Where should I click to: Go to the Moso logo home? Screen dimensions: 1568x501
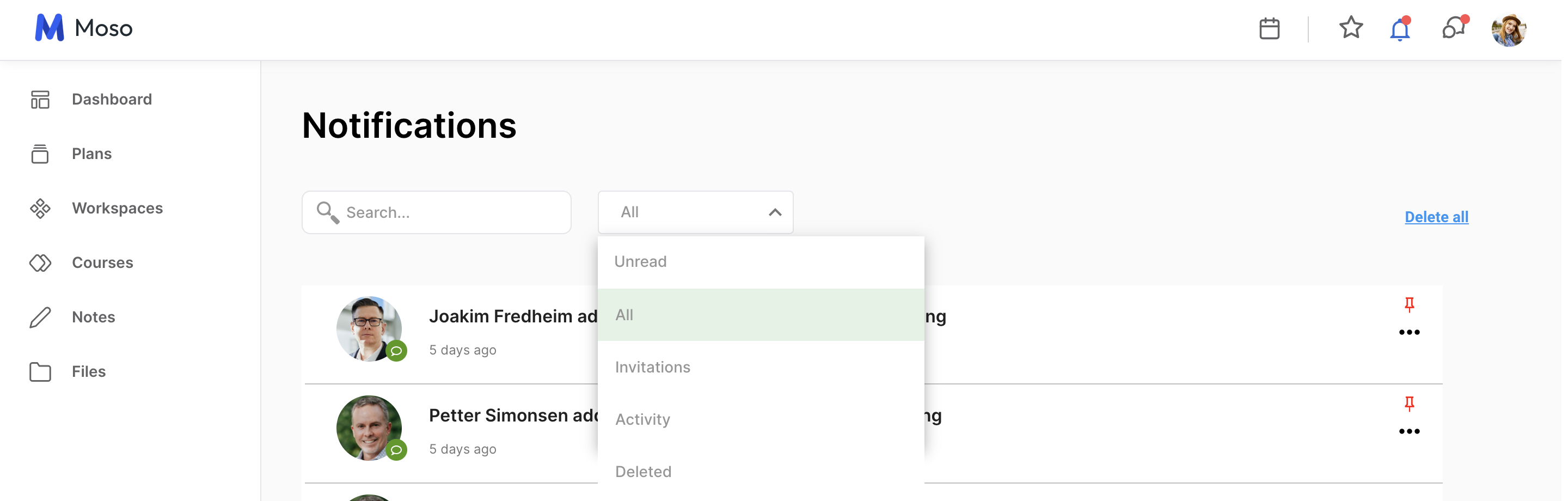point(83,28)
